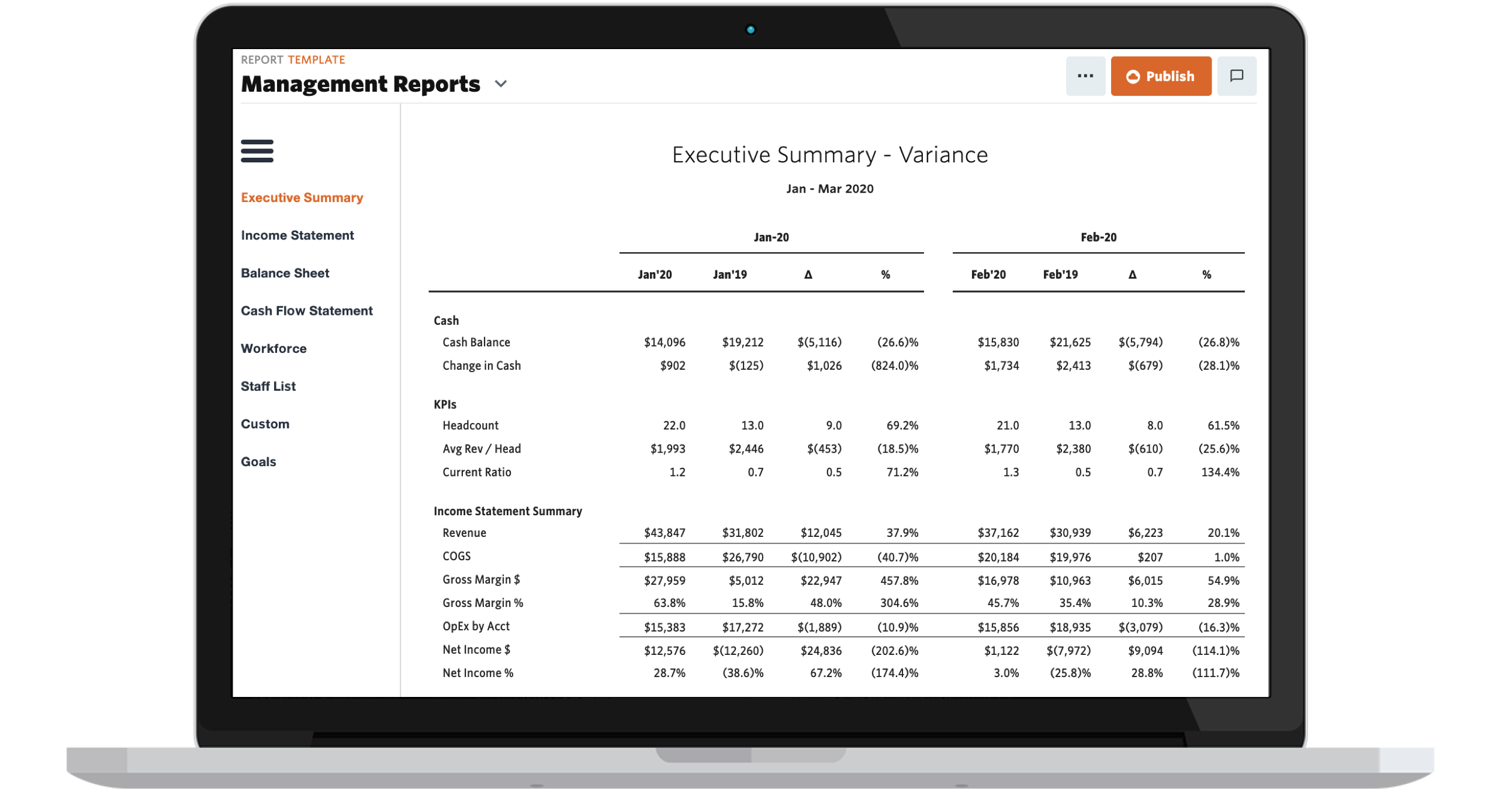Click the TEMPLATE label above the title
The height and width of the screenshot is (791, 1512).
pyautogui.click(x=316, y=60)
